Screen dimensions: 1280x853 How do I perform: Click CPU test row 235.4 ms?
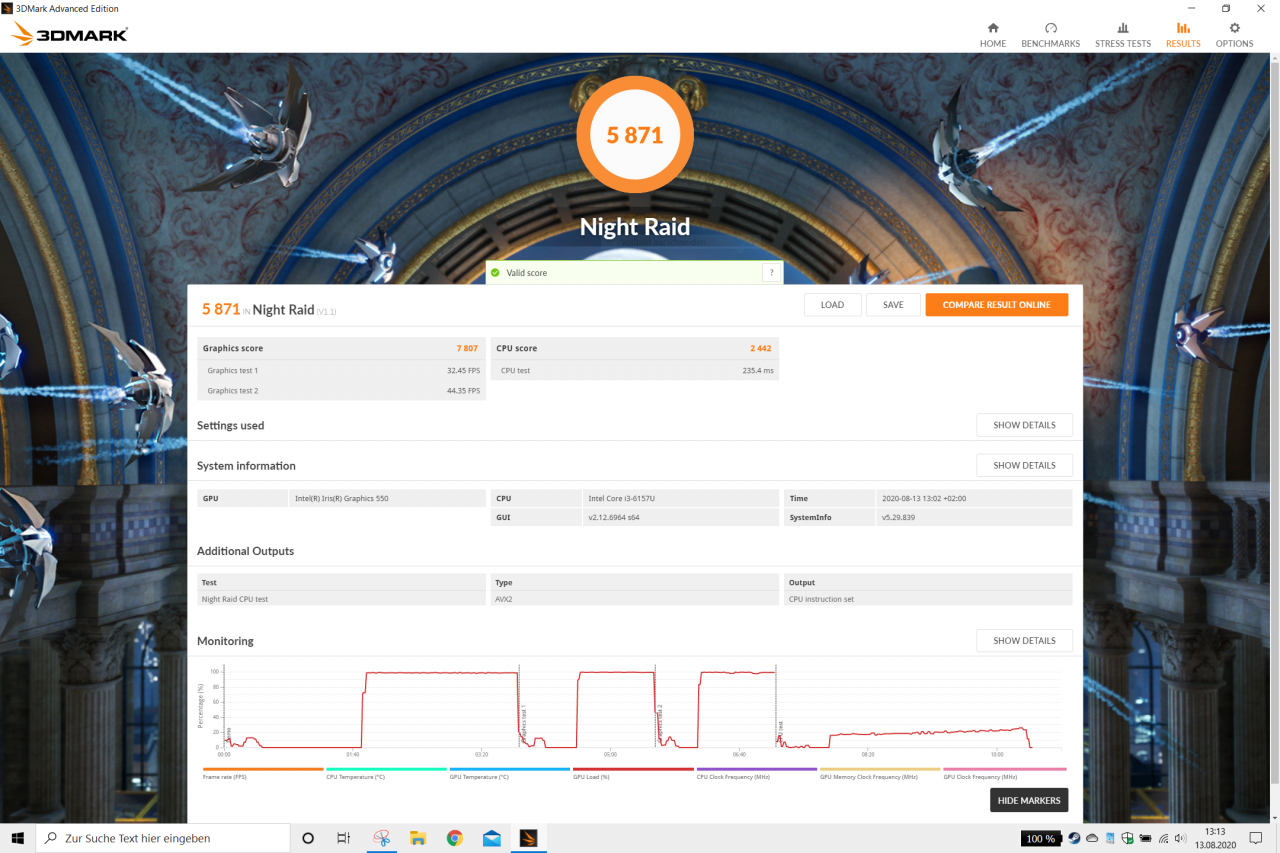(x=635, y=370)
